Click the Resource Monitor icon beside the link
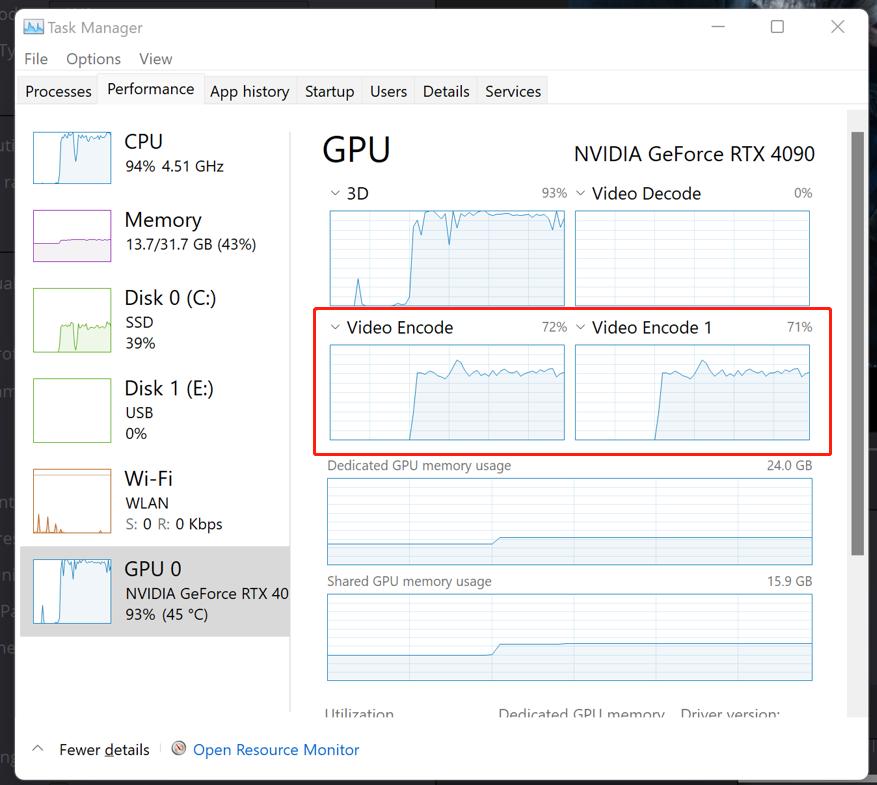877x785 pixels. 180,748
